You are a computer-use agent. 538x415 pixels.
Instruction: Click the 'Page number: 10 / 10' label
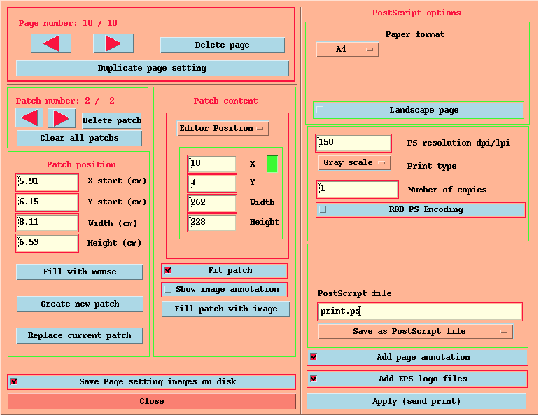click(68, 23)
